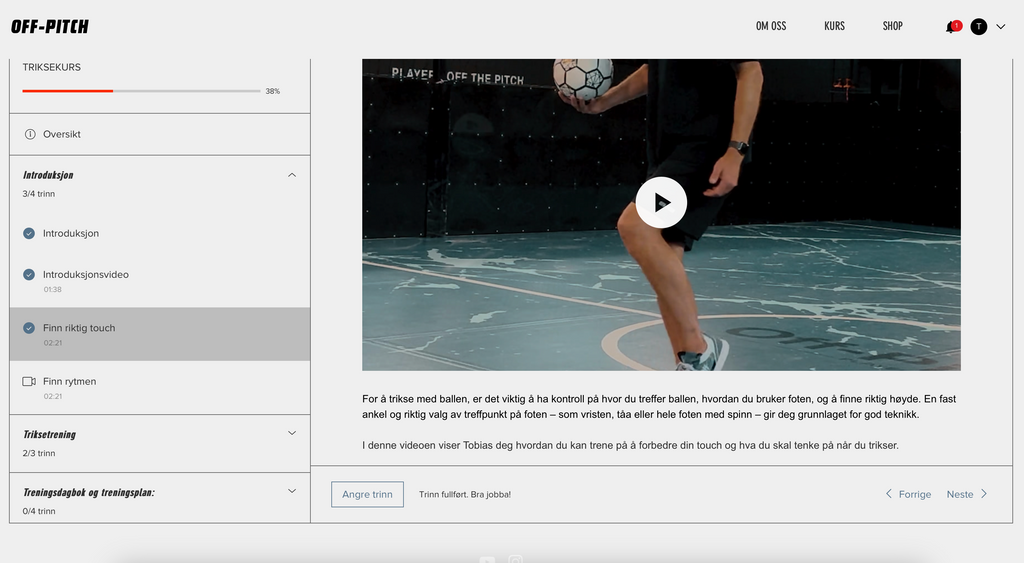The image size is (1024, 563).
Task: Open the Introduksjonsvideo step
Action: (159, 281)
